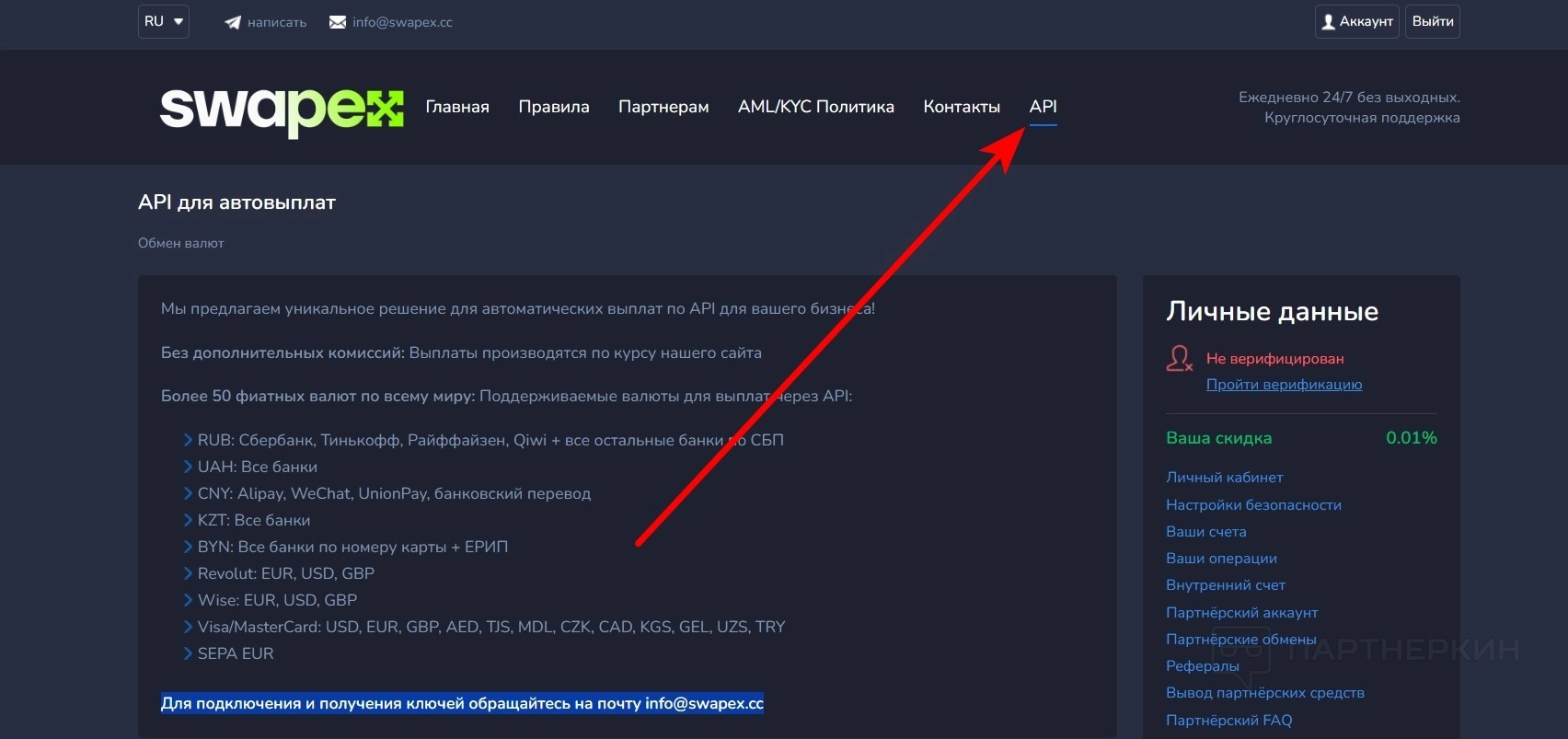The image size is (1568, 739).
Task: Select the API menu item
Action: [1043, 107]
